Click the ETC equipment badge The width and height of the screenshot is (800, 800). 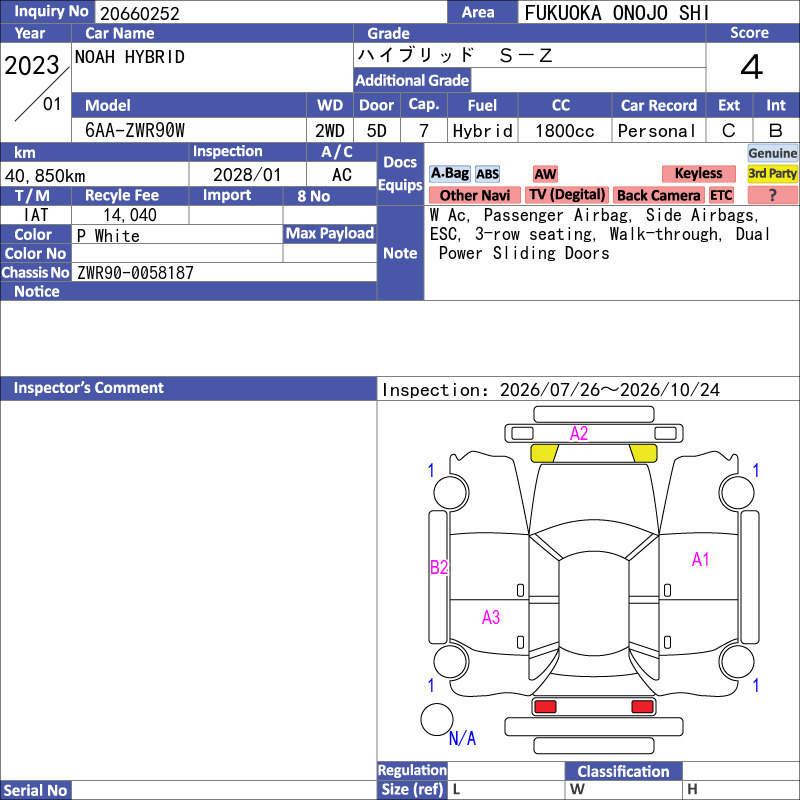coord(721,195)
